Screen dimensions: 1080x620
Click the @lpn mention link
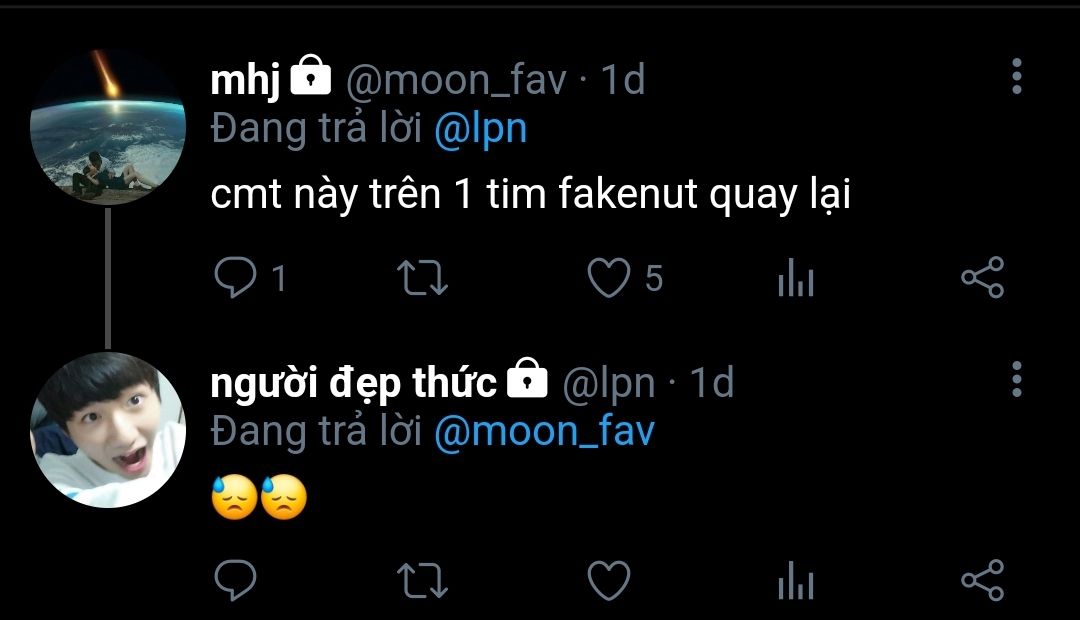point(480,129)
